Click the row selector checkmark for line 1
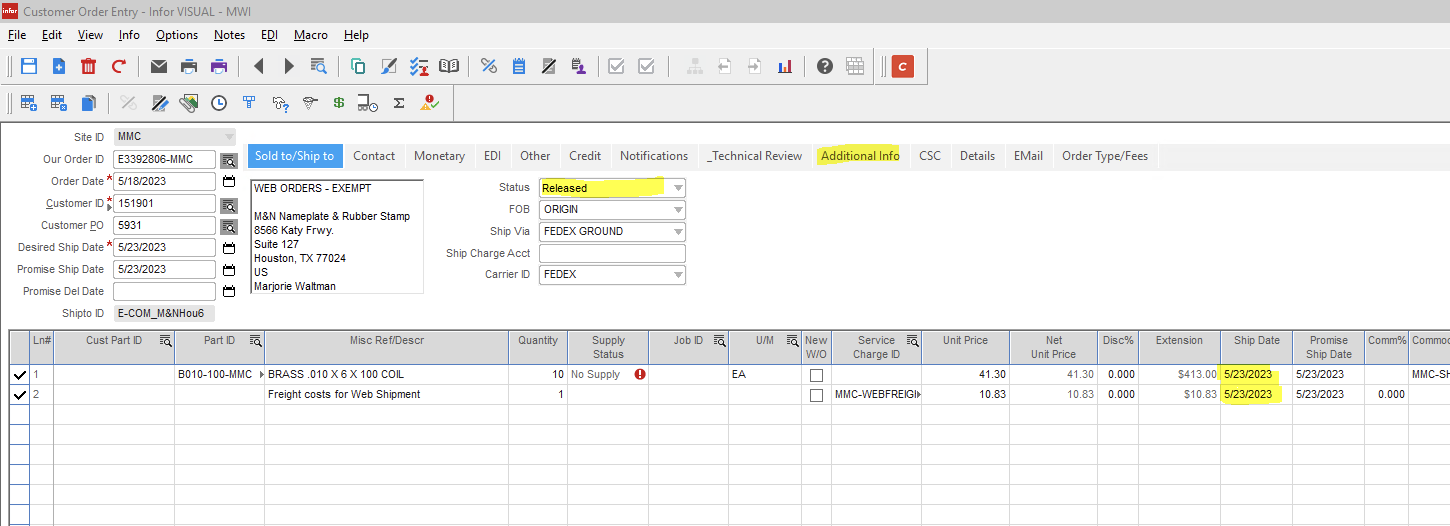 click(19, 375)
